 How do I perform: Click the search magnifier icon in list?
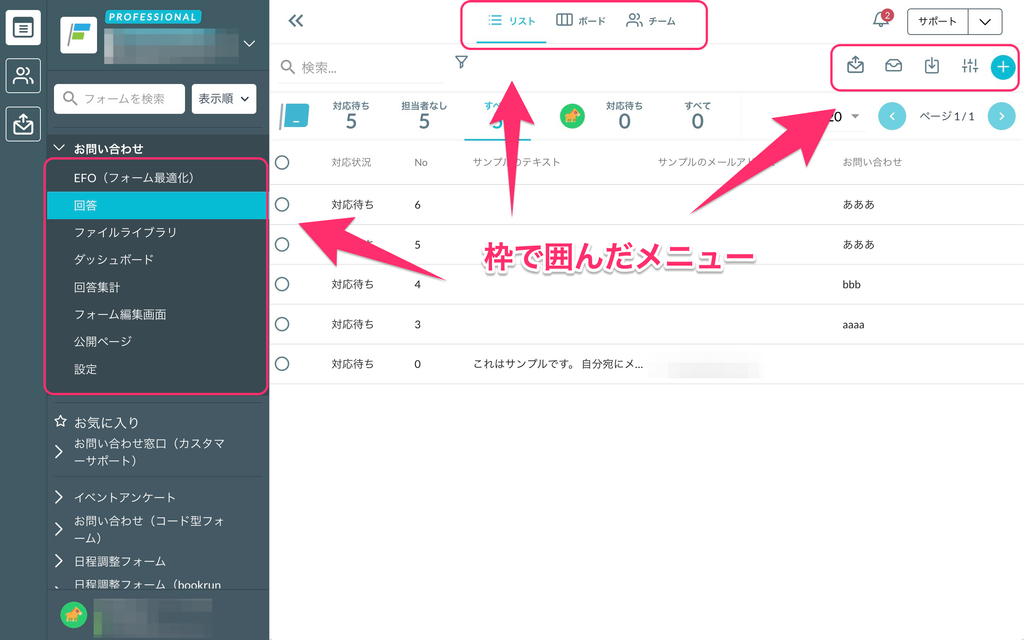tap(287, 67)
